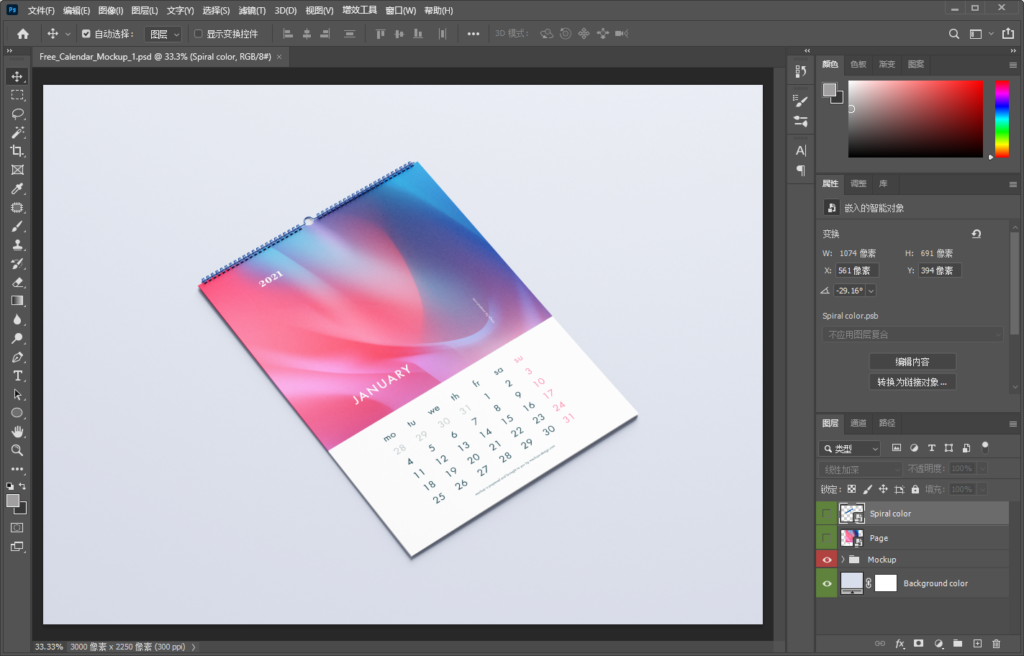Select the Hand tool
The width and height of the screenshot is (1024, 656).
18,432
